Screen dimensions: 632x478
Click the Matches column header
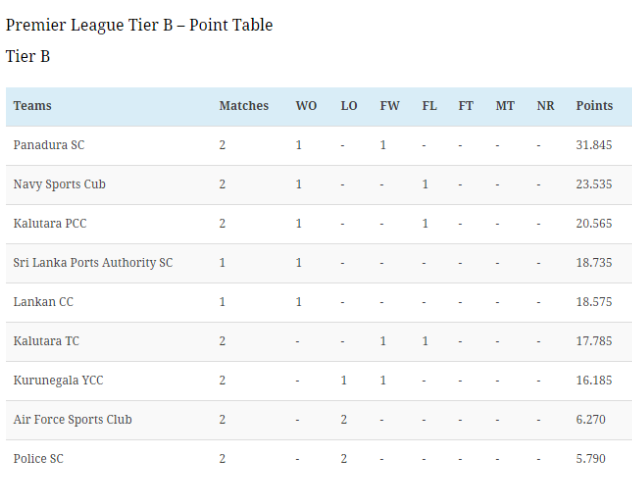click(x=244, y=106)
